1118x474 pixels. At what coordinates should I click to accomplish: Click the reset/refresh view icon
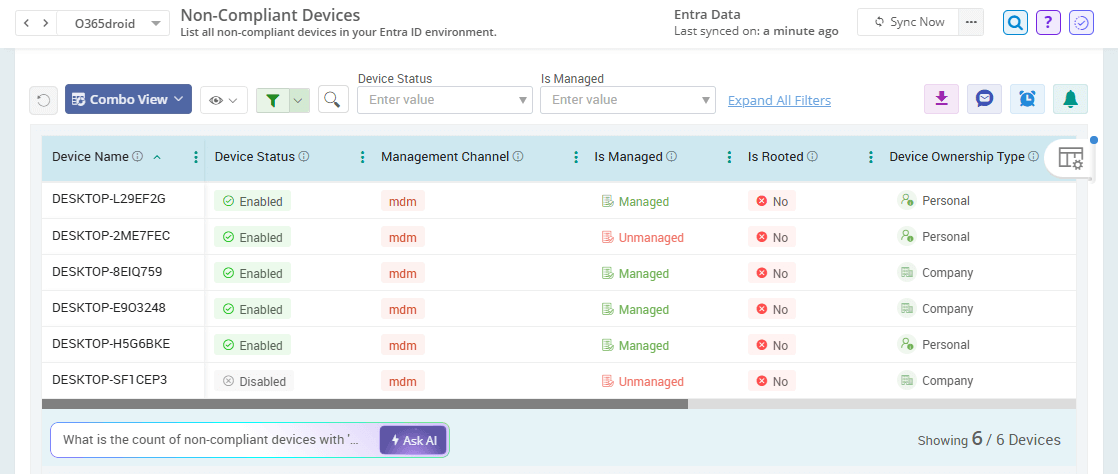pos(43,100)
